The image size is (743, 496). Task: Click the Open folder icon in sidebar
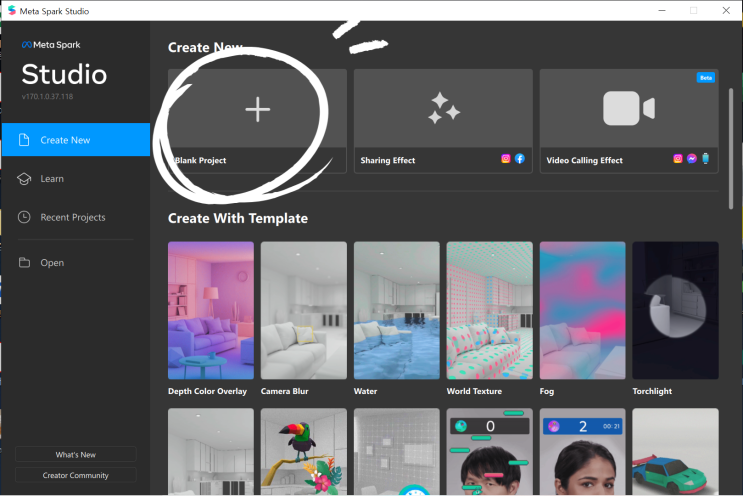tap(24, 263)
